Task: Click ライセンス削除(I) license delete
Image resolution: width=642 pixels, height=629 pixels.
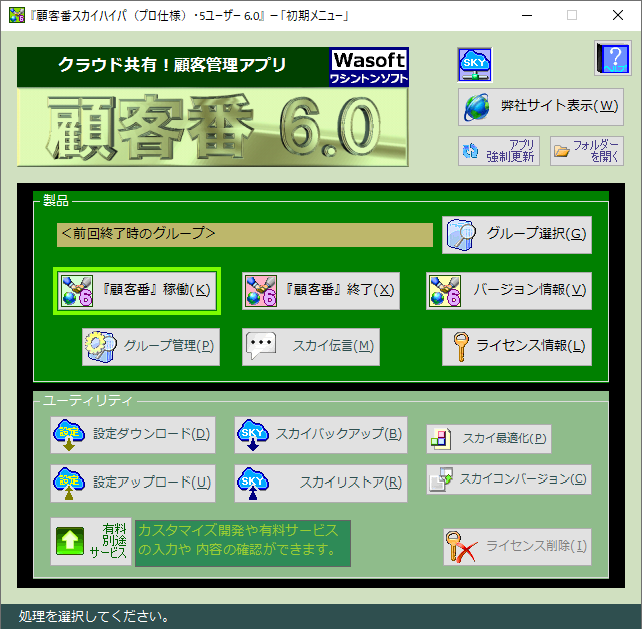Action: (x=517, y=547)
